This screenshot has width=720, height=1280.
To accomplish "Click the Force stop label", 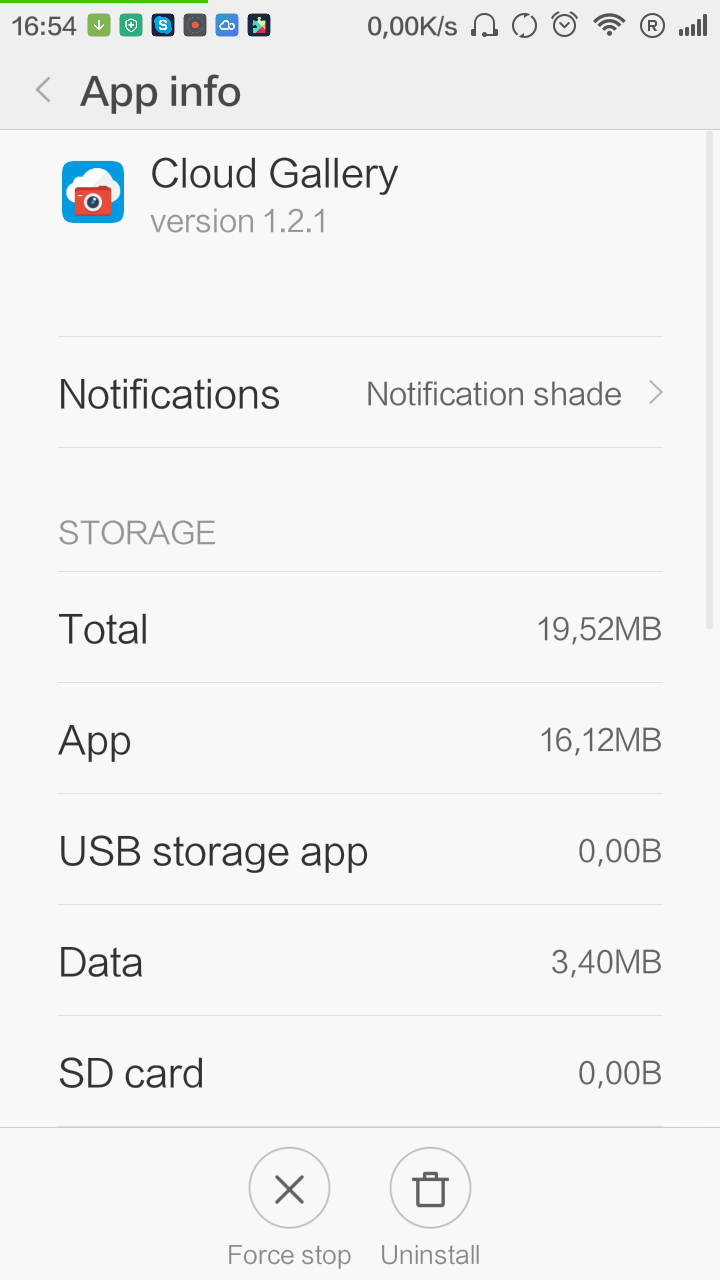I will pos(289,1255).
